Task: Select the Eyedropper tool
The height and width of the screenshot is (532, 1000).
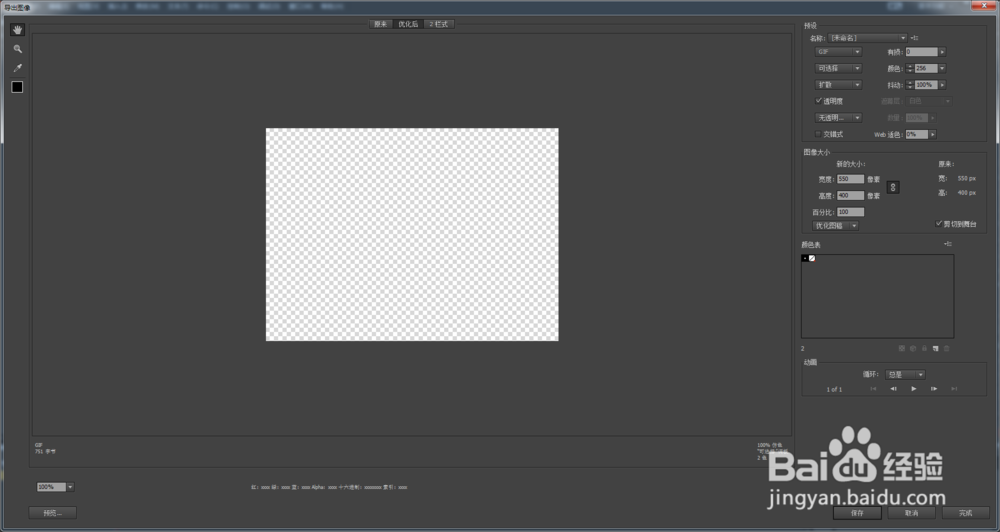Action: [x=17, y=68]
